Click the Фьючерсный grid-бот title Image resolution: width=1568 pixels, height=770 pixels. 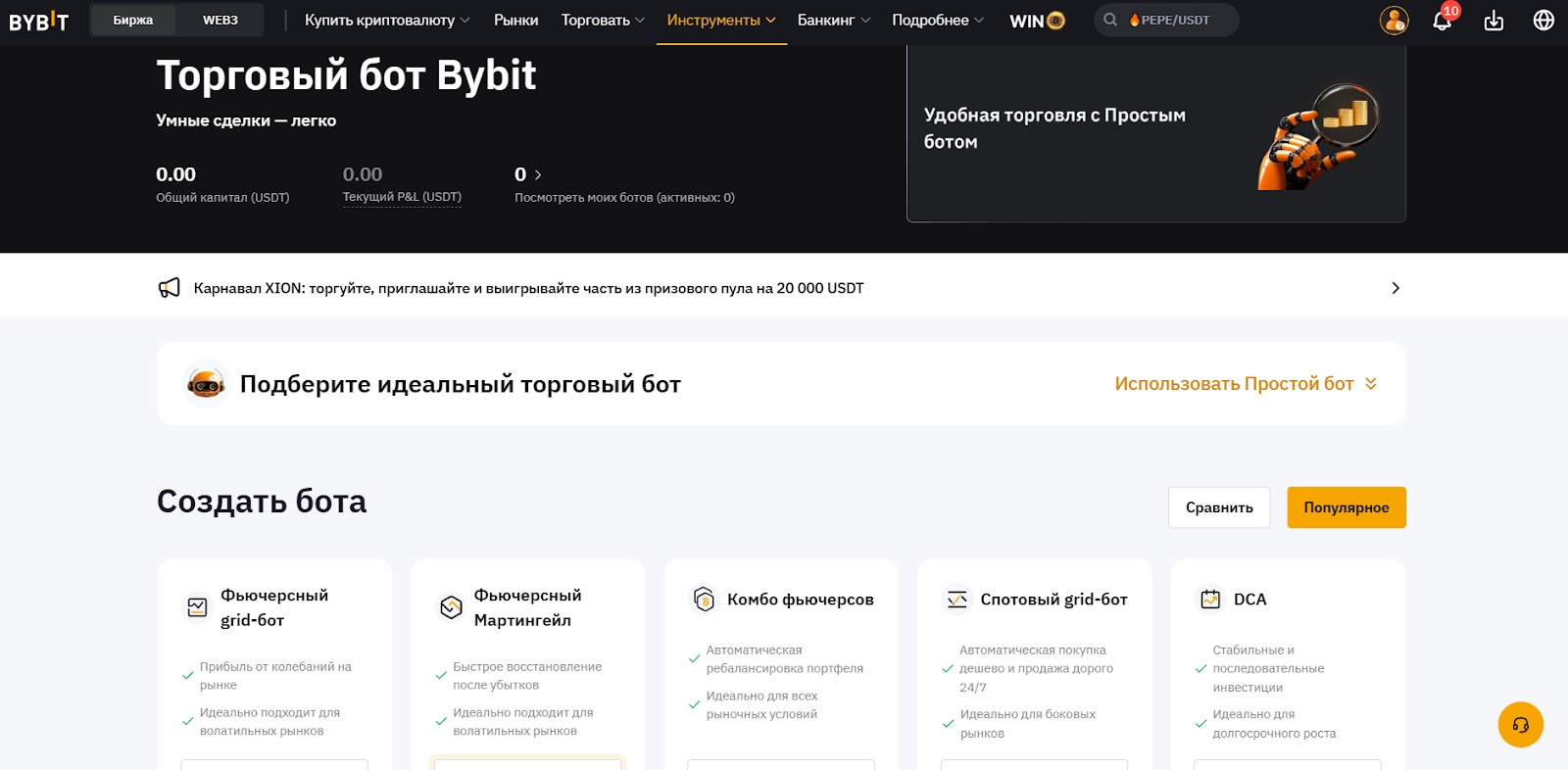pos(274,607)
